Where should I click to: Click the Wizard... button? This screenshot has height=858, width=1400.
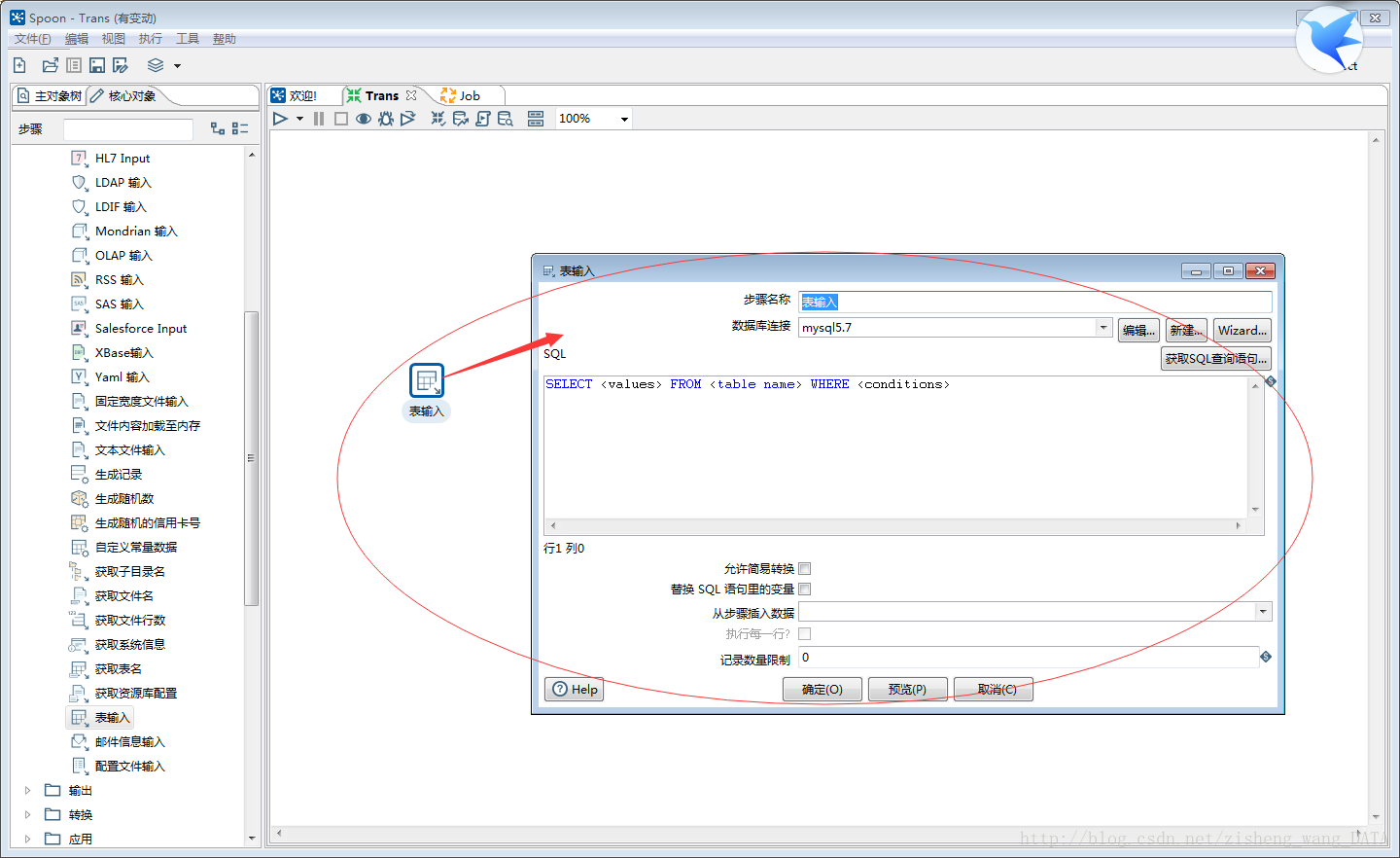click(1242, 331)
